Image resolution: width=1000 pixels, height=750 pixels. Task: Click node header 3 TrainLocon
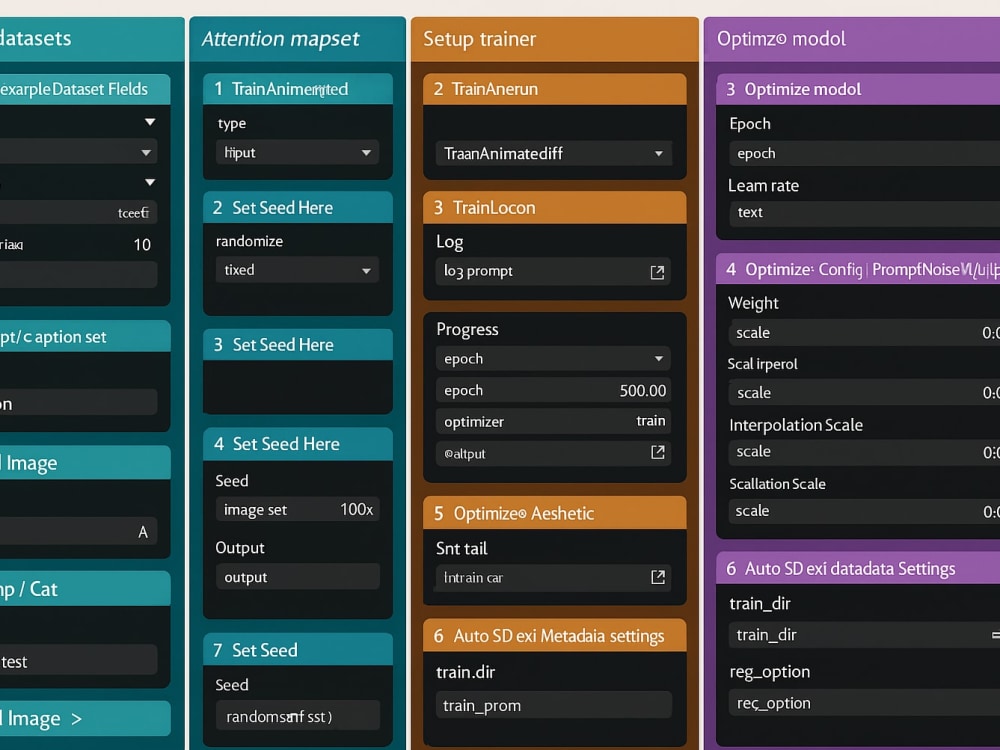555,207
